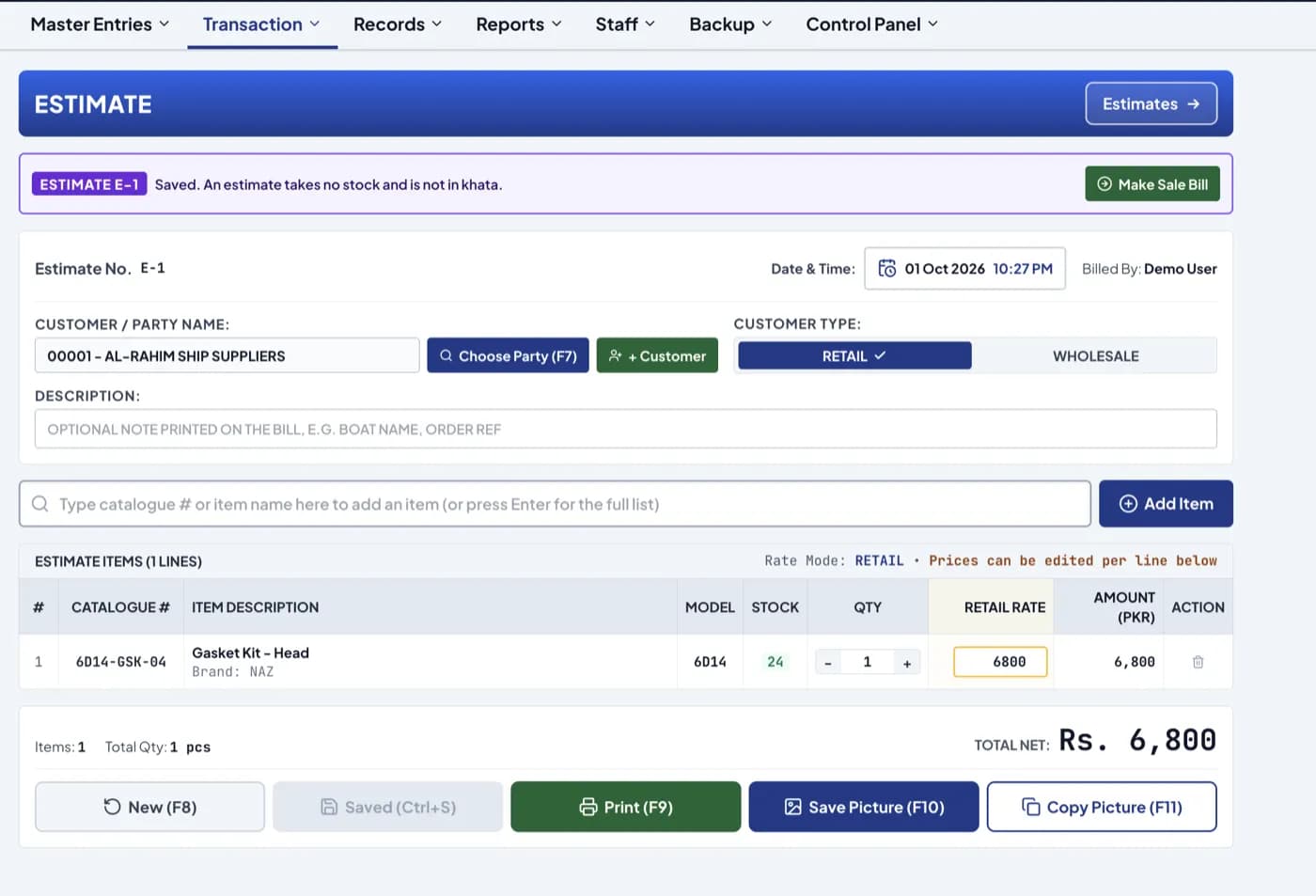Expand the Records menu

click(x=398, y=24)
